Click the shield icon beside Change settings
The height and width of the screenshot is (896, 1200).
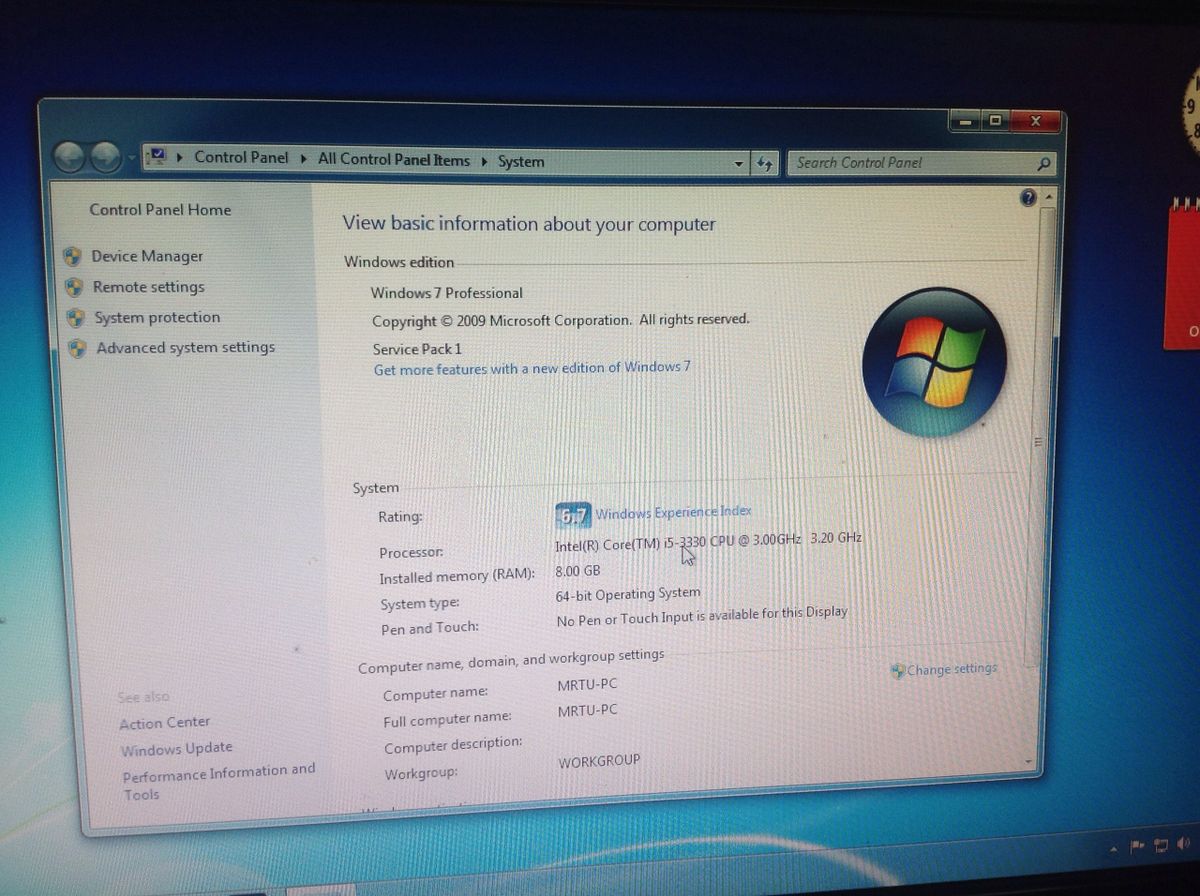pos(898,671)
